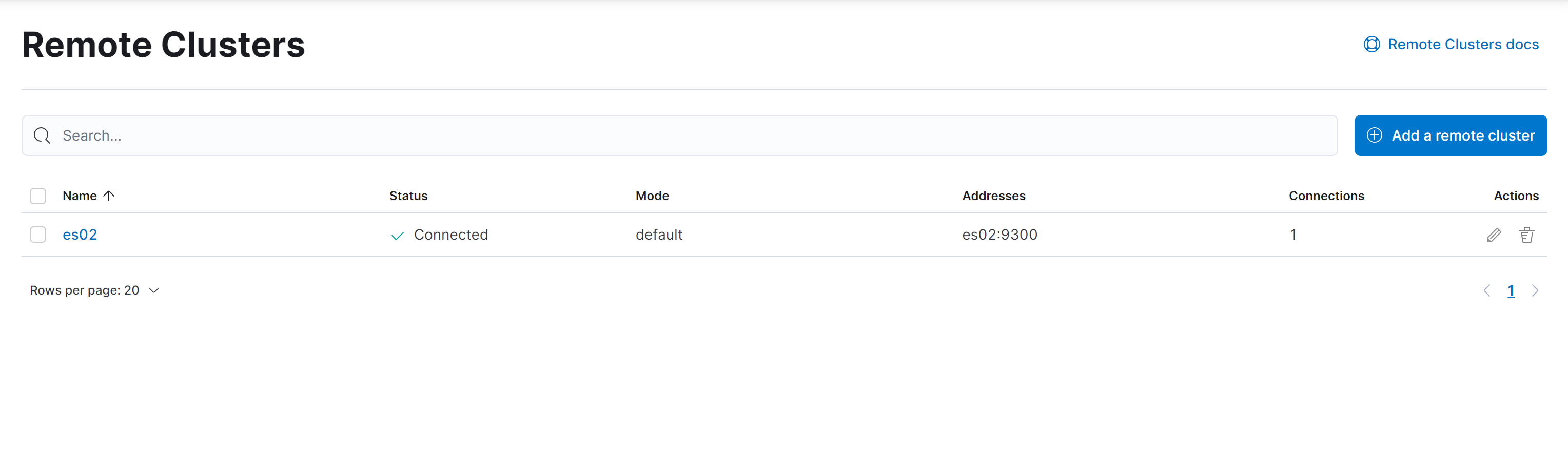Sort table by Name column header

tap(80, 196)
